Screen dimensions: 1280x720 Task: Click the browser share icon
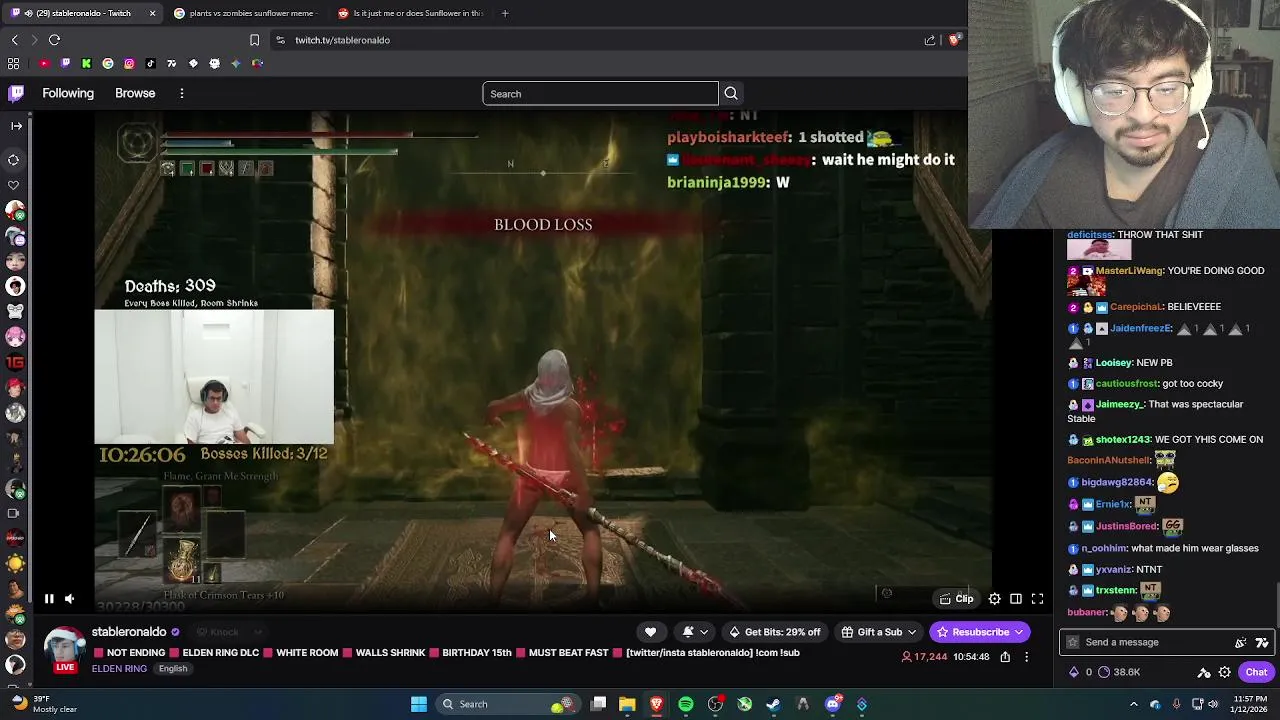pos(929,40)
